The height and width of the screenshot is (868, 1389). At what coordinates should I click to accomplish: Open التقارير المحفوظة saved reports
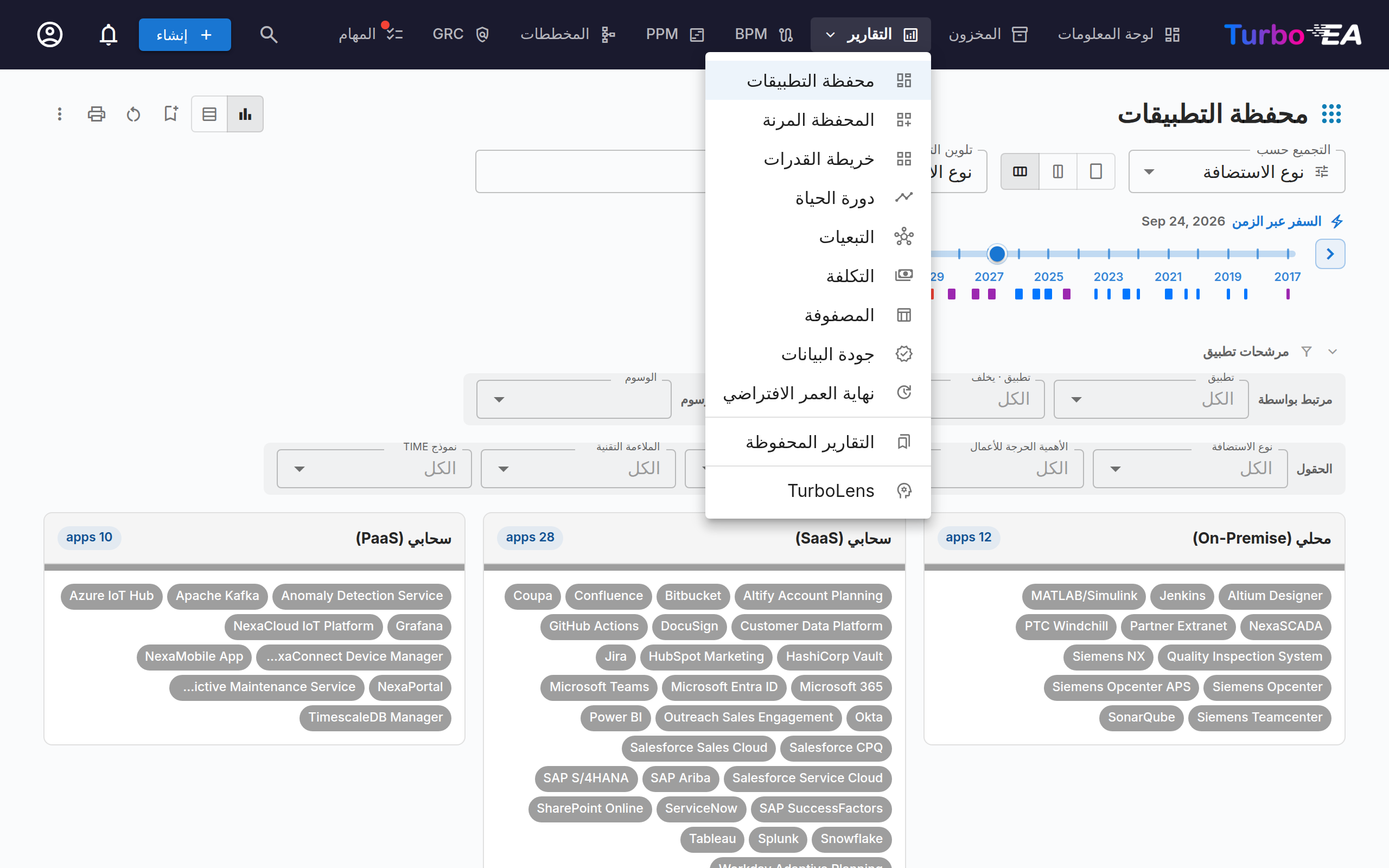click(818, 442)
